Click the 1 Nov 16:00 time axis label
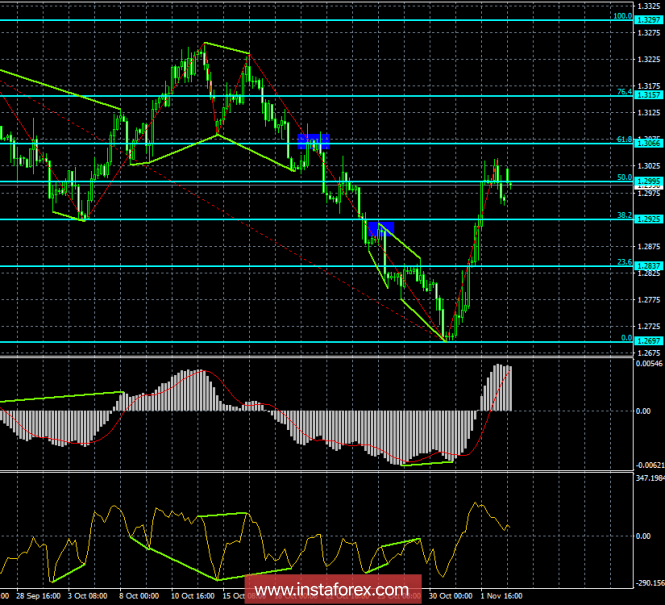The height and width of the screenshot is (605, 665). pos(502,594)
